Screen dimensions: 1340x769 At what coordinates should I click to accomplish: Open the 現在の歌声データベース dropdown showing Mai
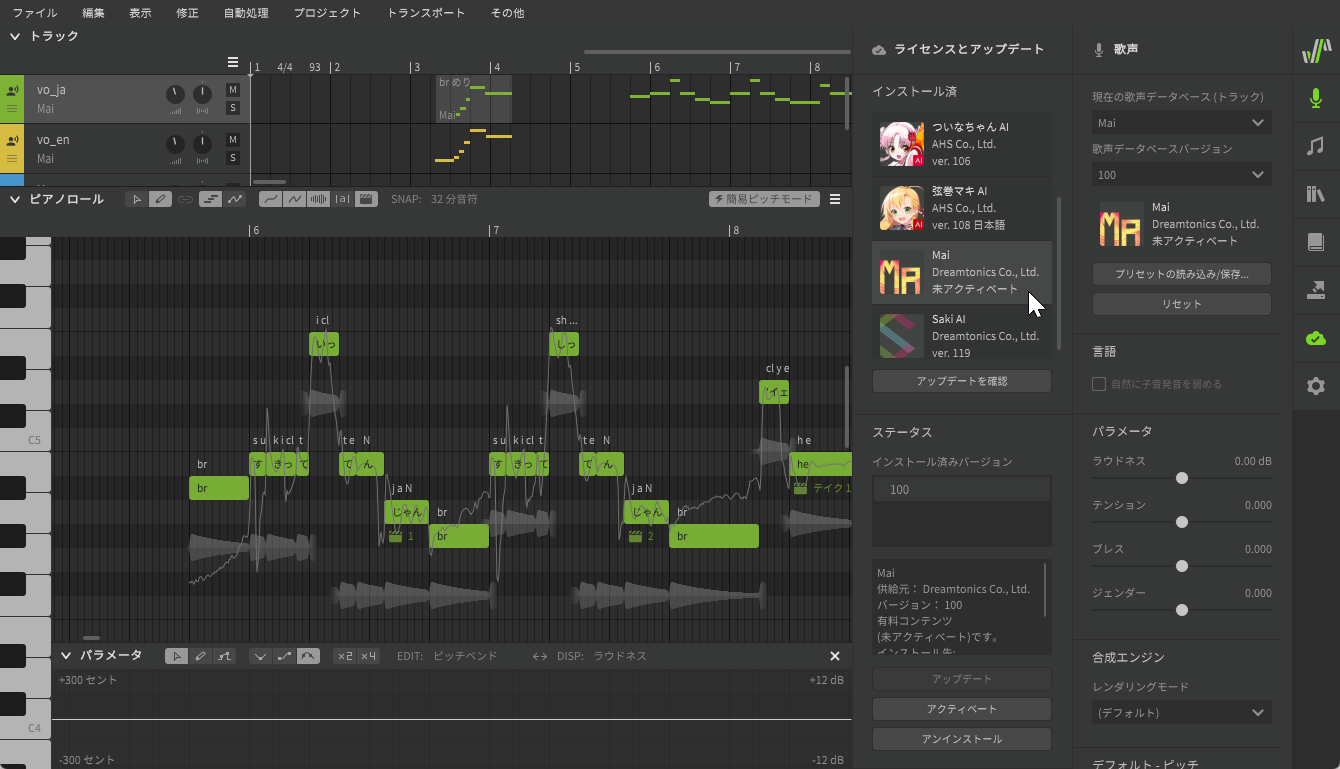(x=1182, y=123)
